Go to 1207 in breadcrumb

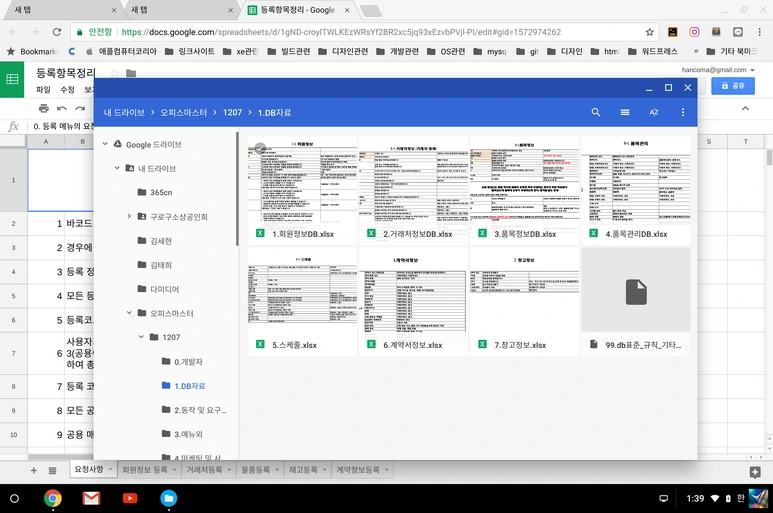[x=232, y=112]
